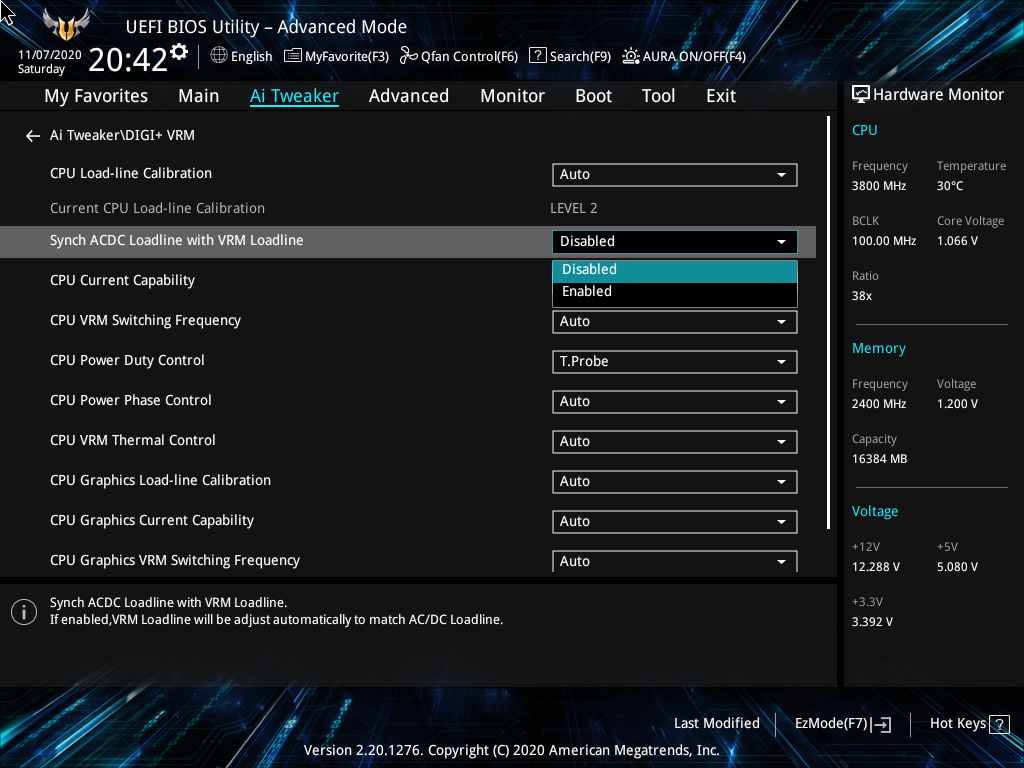Screen dimensions: 1024x768
Task: Click the 38x ratio value
Action: coord(861,296)
